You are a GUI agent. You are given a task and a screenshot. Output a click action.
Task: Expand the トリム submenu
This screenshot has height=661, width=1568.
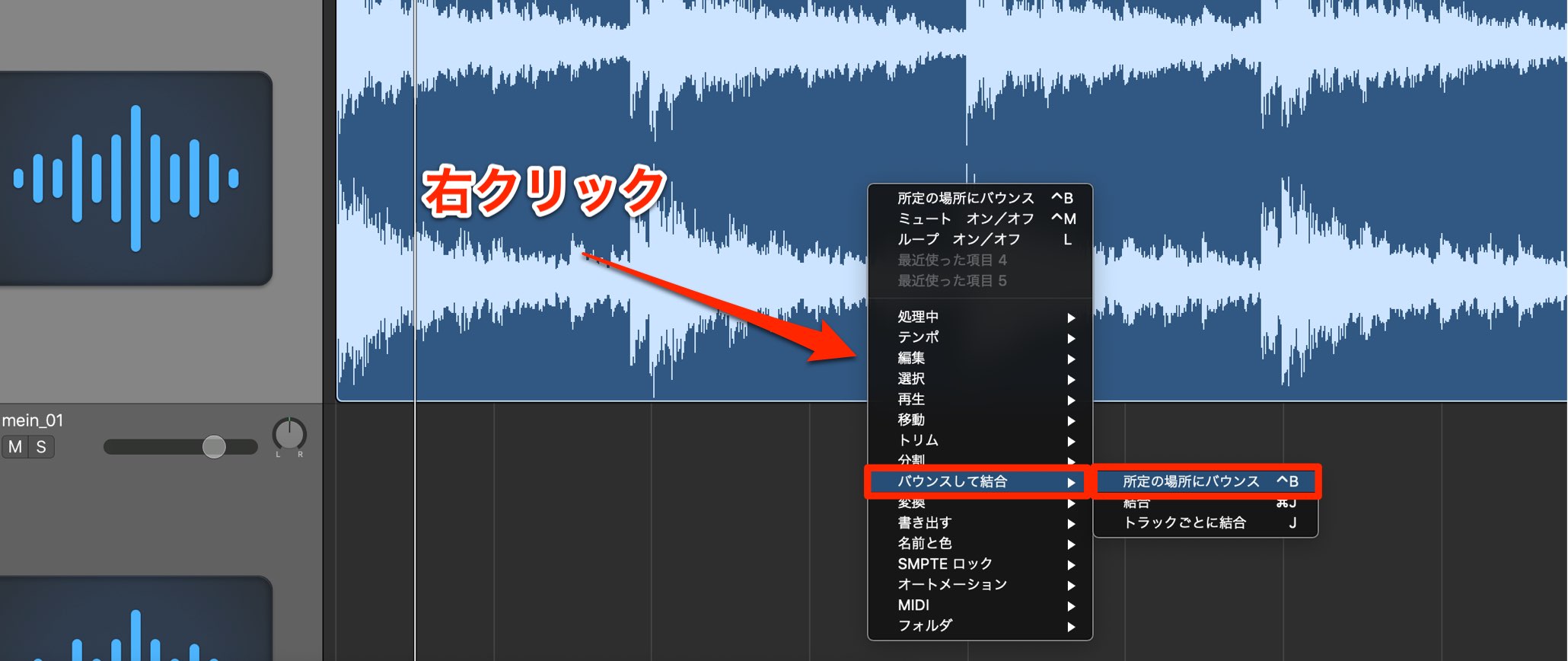click(980, 440)
